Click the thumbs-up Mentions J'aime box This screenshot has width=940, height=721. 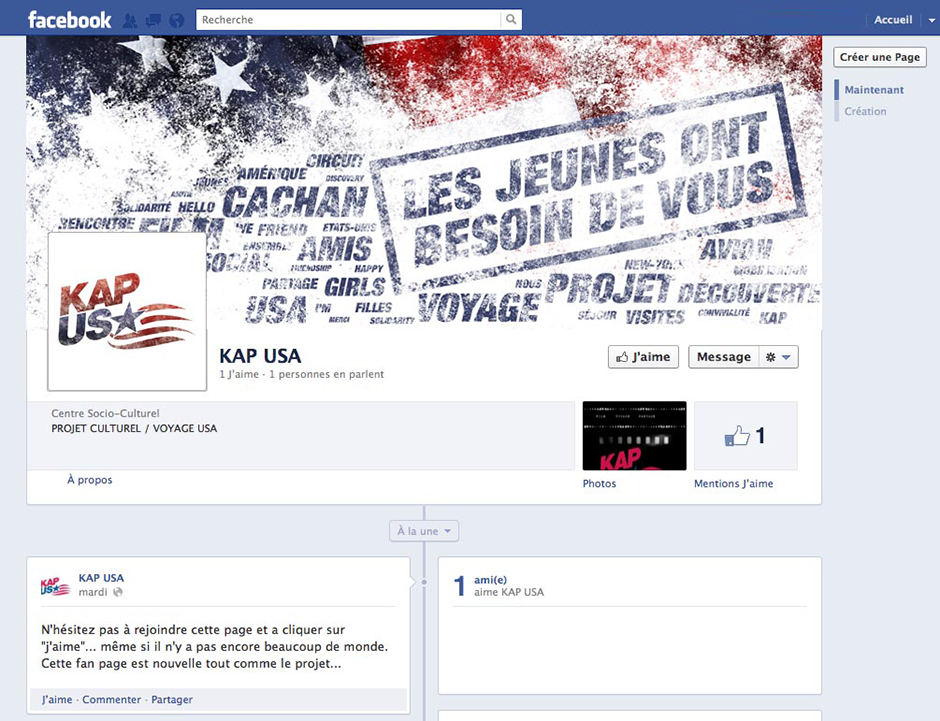746,436
